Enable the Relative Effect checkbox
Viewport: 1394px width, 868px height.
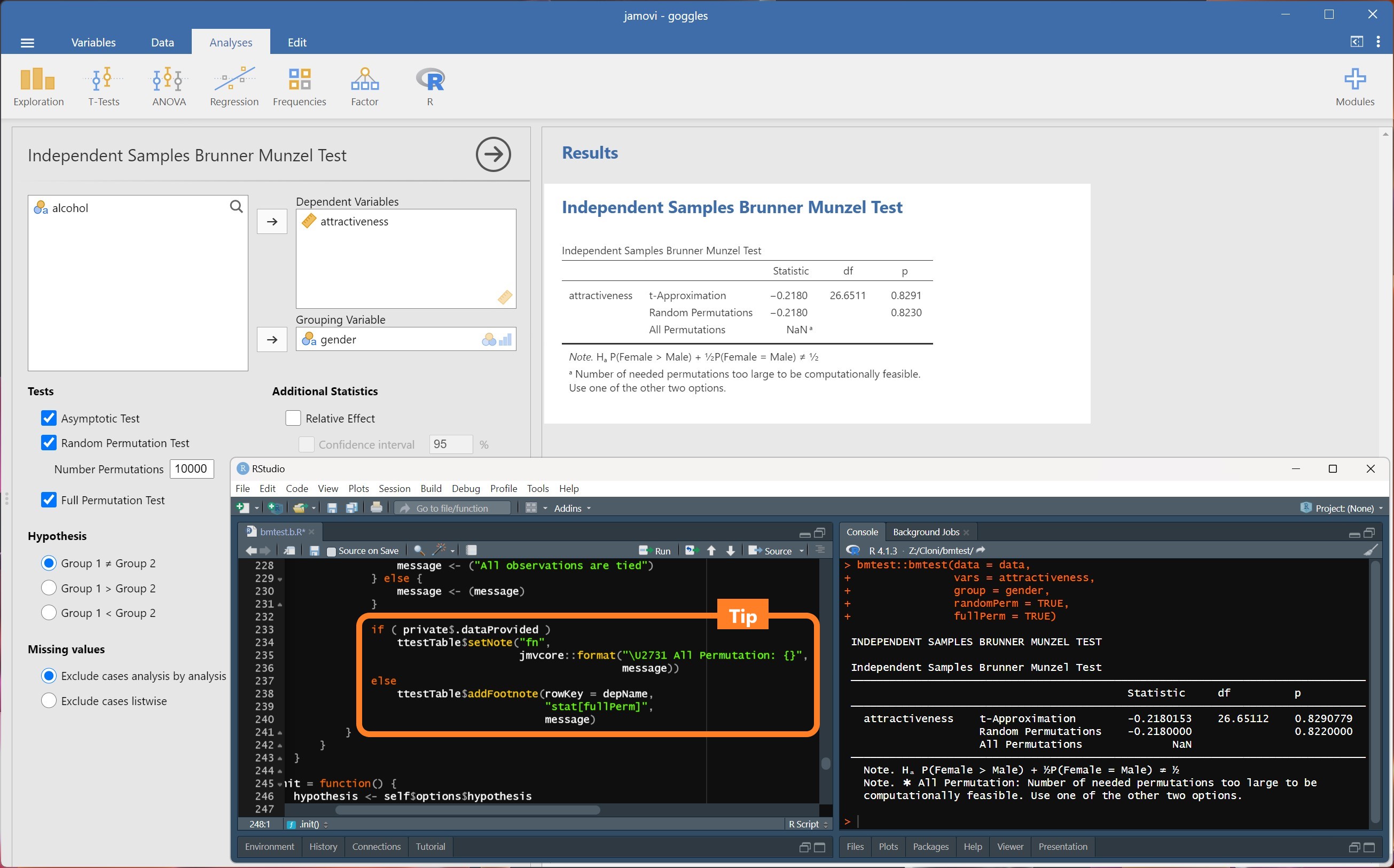point(293,418)
